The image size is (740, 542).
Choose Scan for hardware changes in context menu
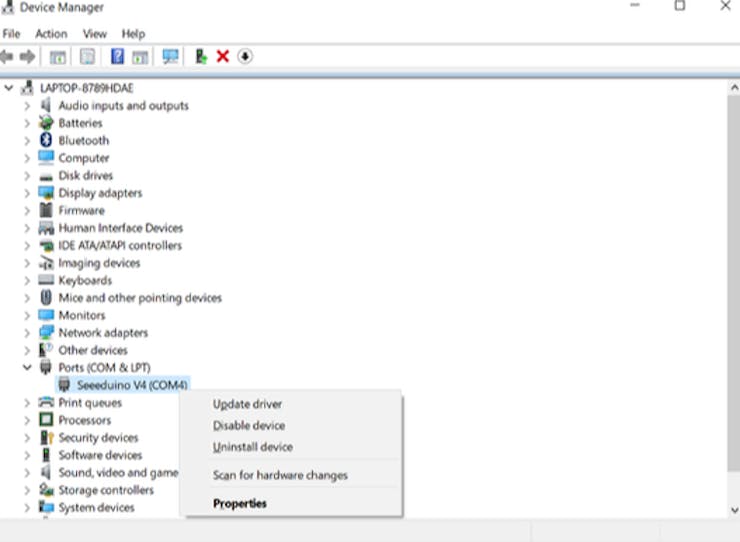click(x=292, y=475)
